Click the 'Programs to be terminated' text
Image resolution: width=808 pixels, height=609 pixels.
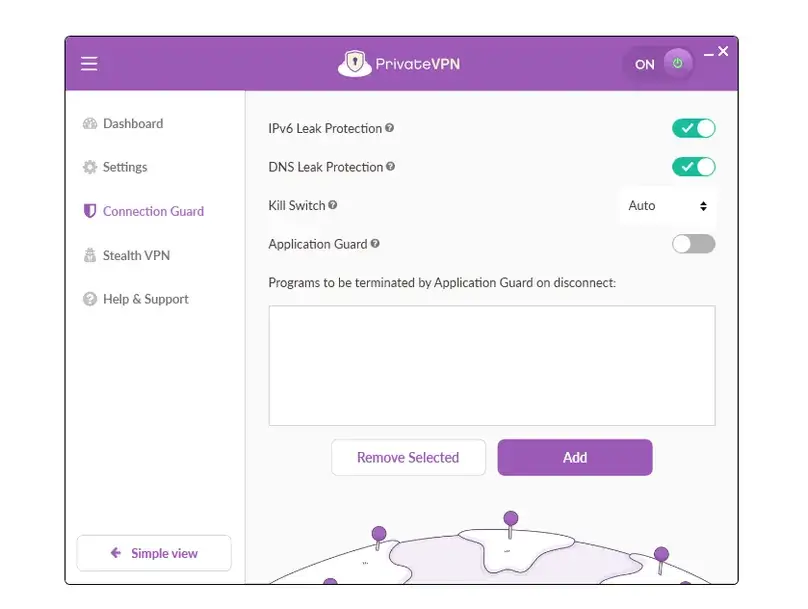coord(442,283)
